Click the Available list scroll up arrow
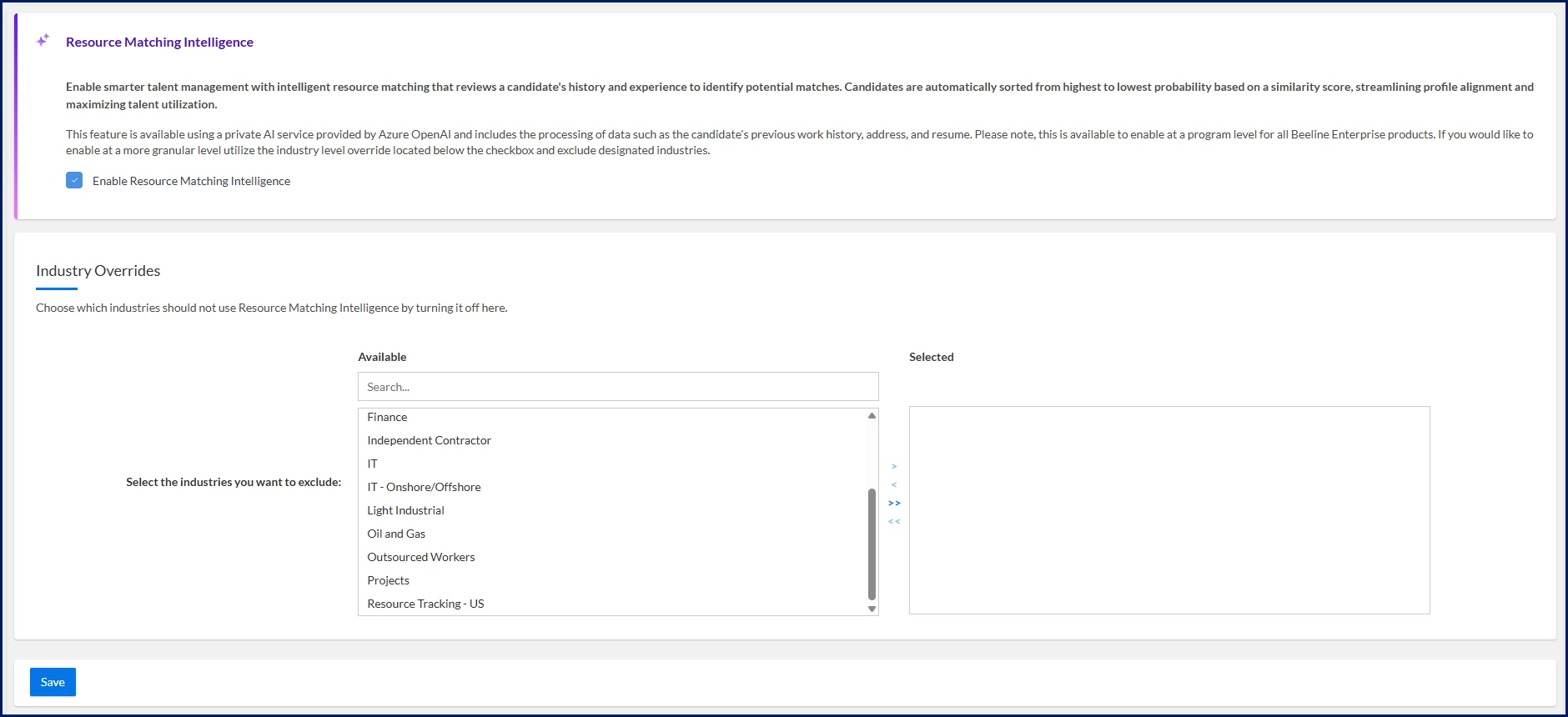 (872, 415)
